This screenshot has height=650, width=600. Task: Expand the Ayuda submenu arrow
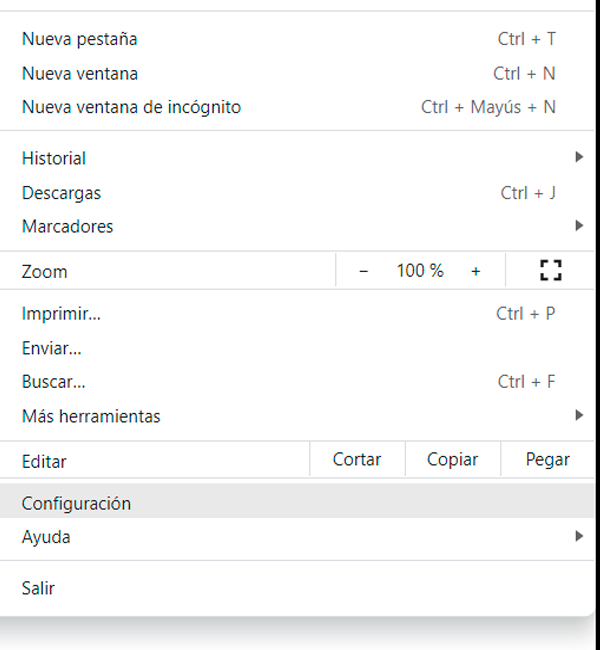579,536
